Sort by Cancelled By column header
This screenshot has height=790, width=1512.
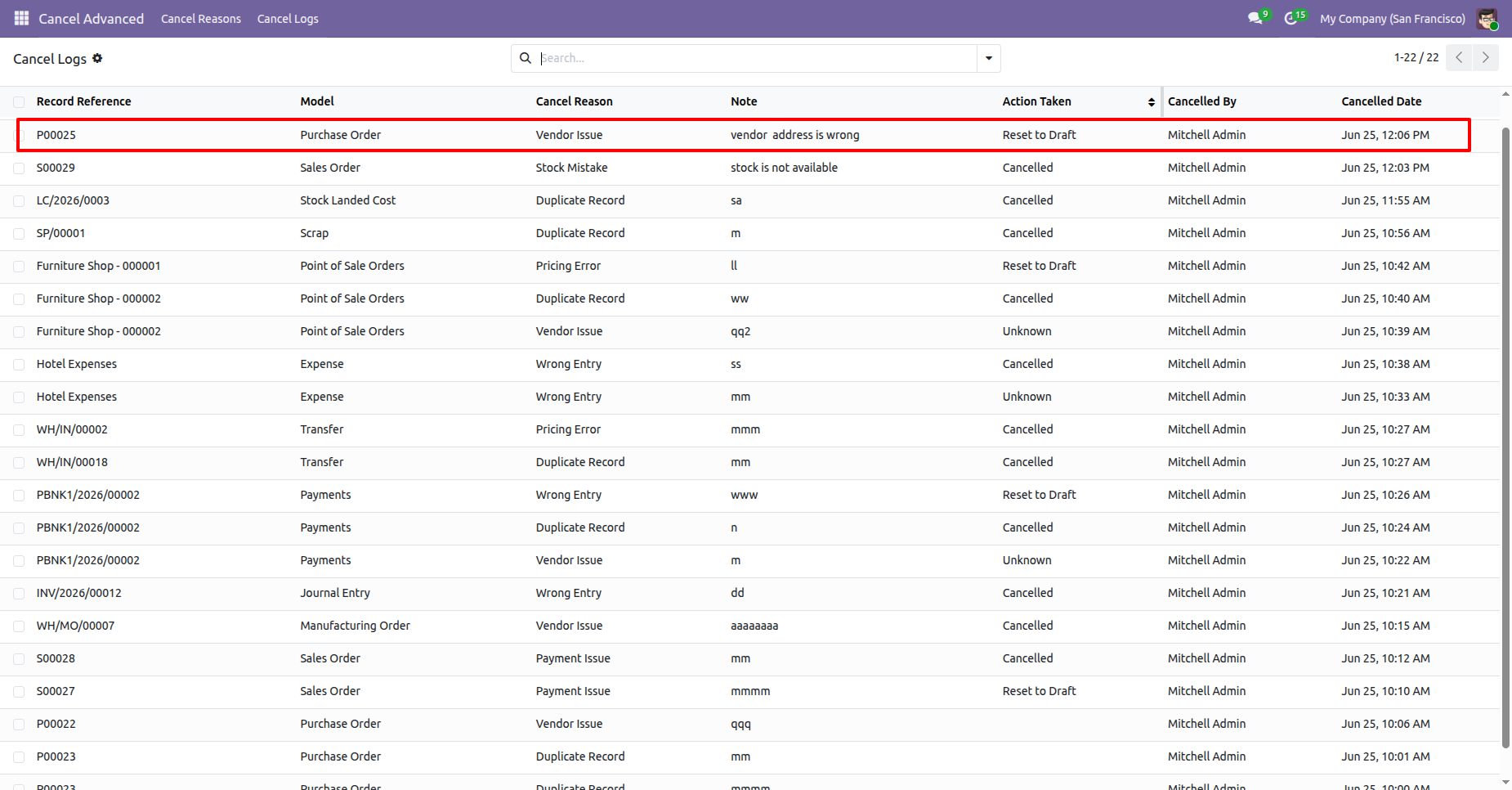tap(1201, 101)
